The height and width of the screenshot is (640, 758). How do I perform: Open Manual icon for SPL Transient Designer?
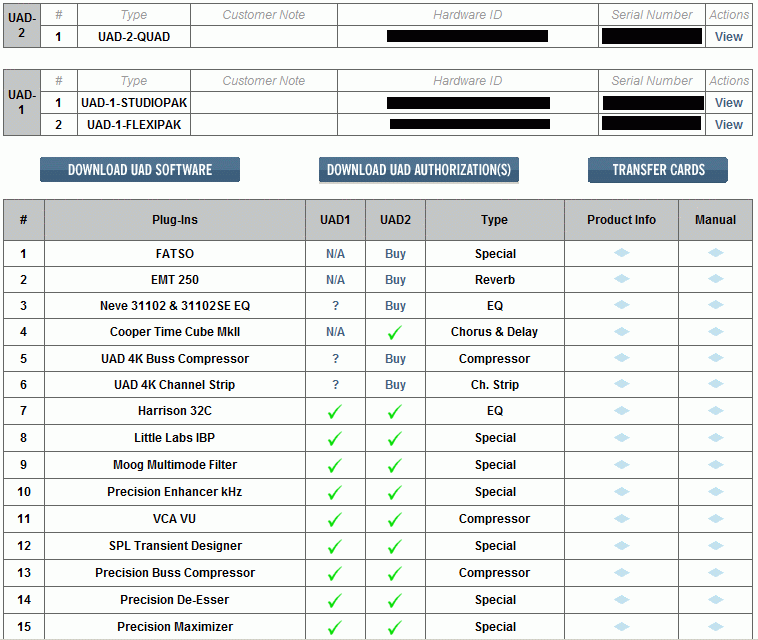point(715,545)
